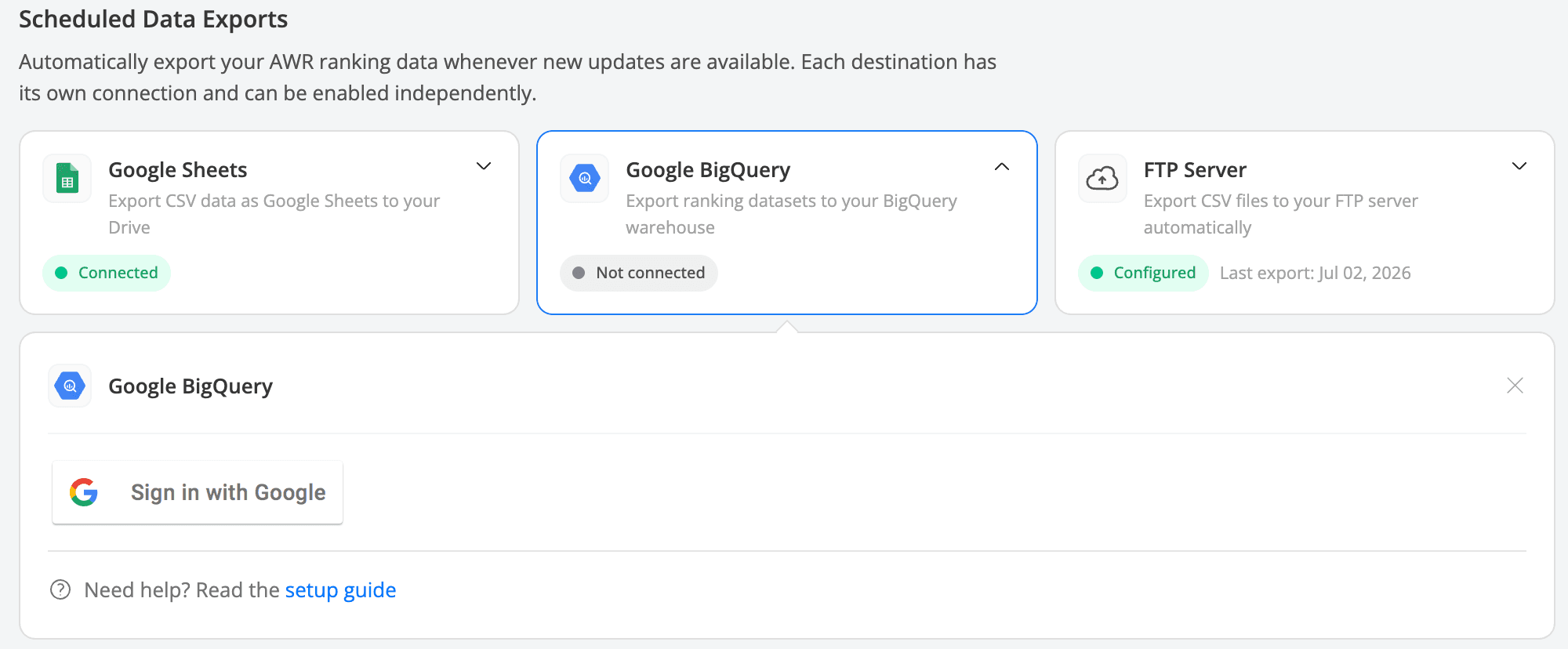Viewport: 1568px width, 649px height.
Task: Click the Google Sheets card title
Action: click(178, 170)
